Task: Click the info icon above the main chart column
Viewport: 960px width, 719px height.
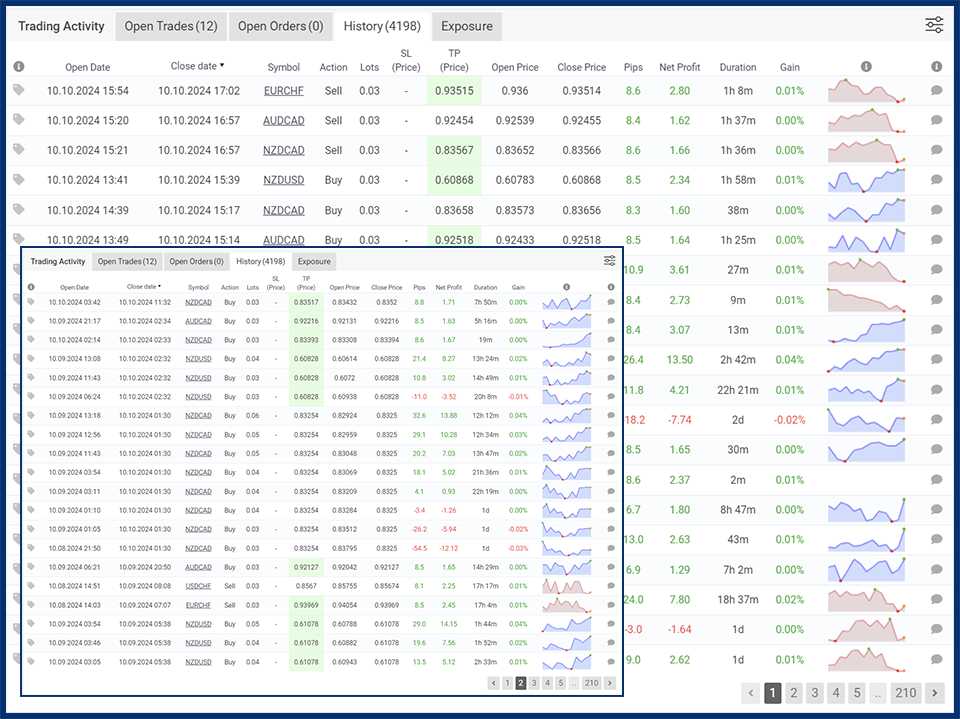Action: coord(866,67)
